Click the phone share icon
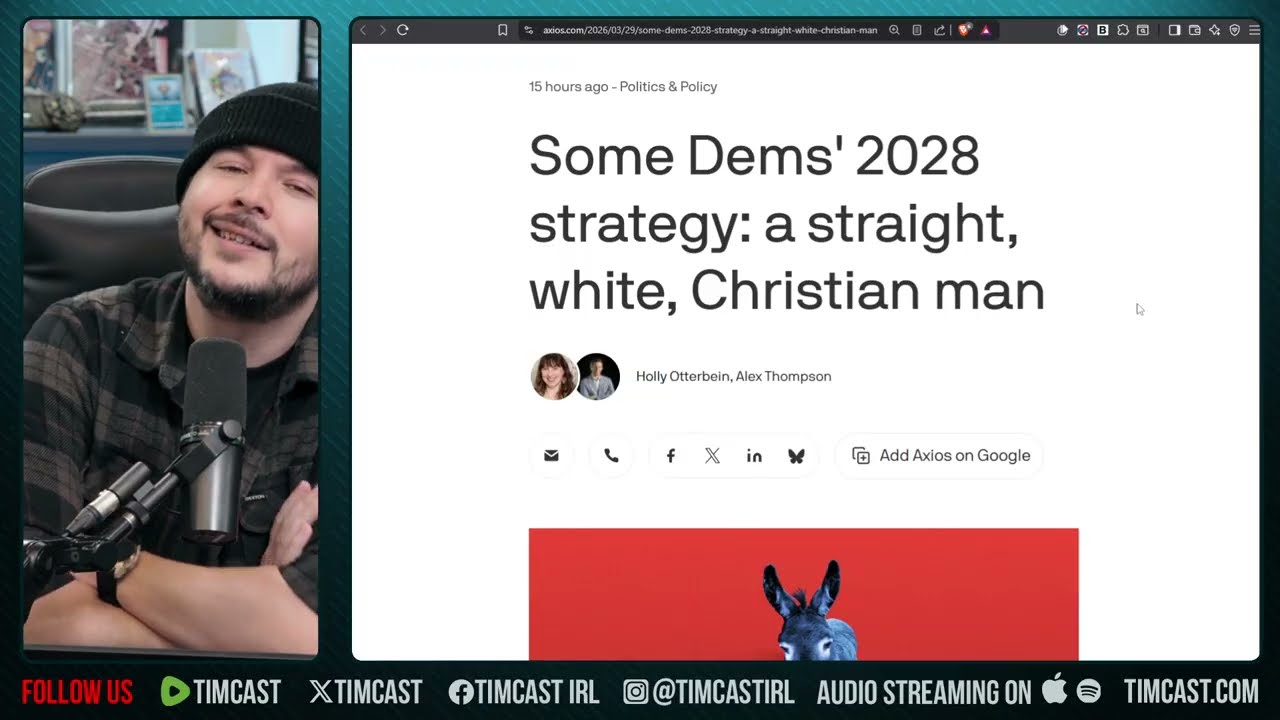Image resolution: width=1280 pixels, height=720 pixels. [x=611, y=456]
